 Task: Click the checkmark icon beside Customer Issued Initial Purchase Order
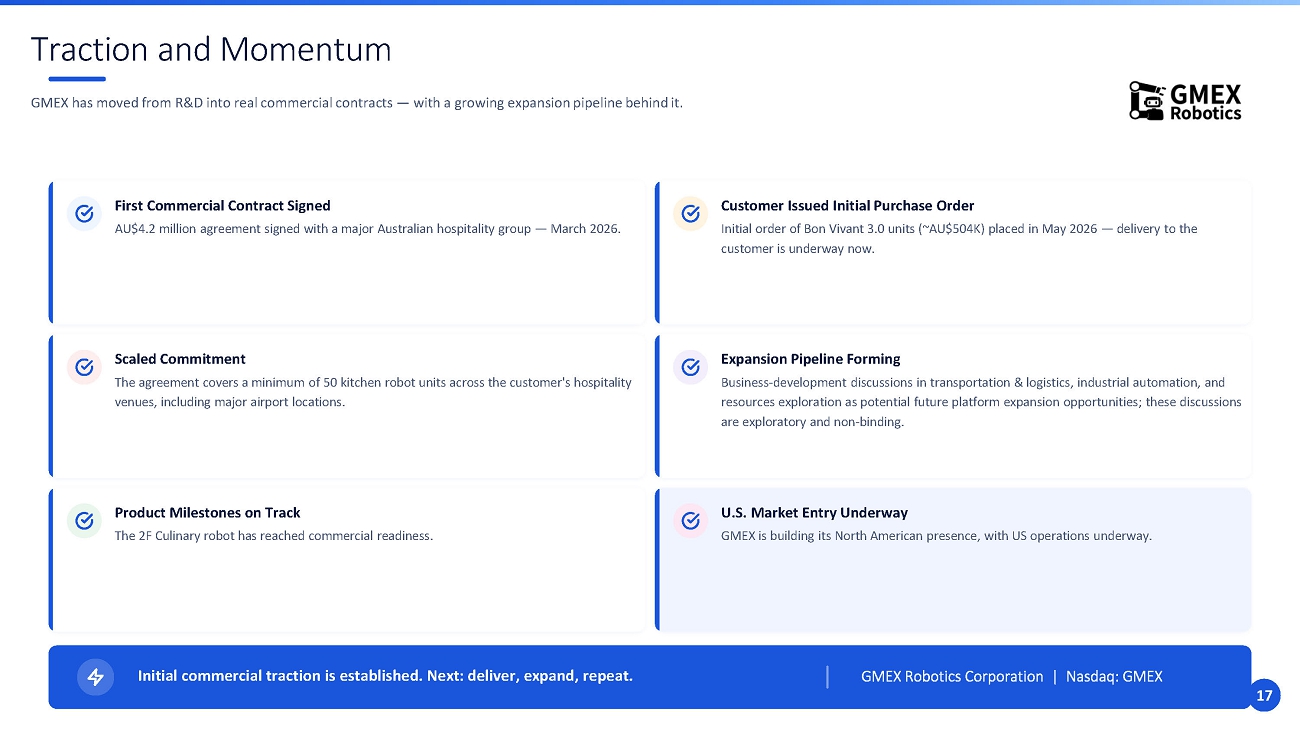[691, 213]
